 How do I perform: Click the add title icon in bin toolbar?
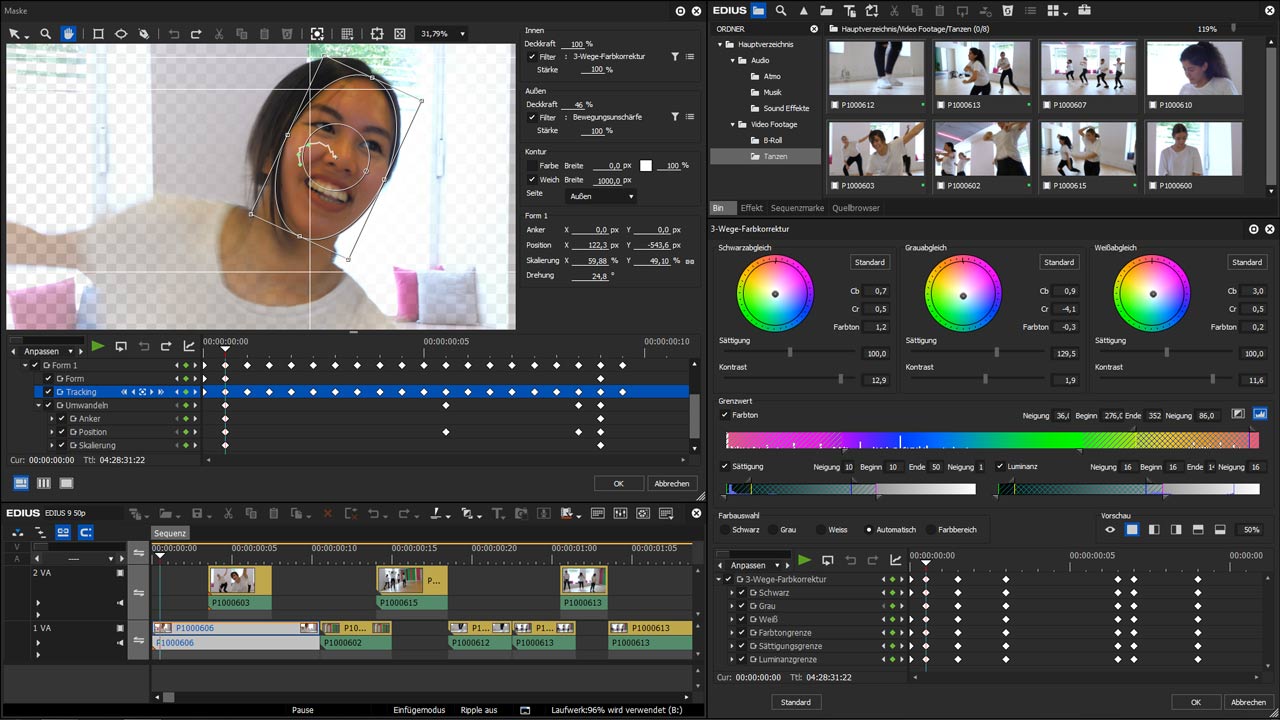[x=850, y=11]
